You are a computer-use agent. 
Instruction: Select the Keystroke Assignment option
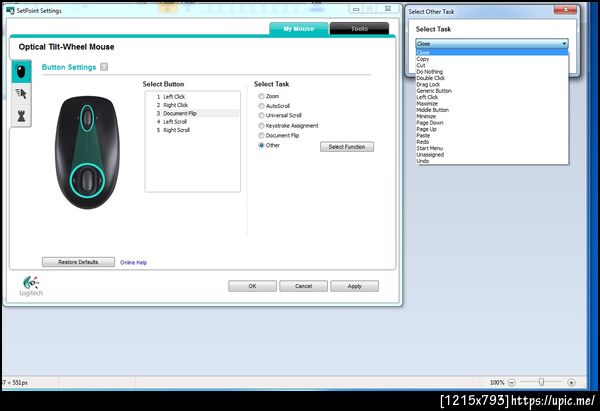[x=289, y=126]
